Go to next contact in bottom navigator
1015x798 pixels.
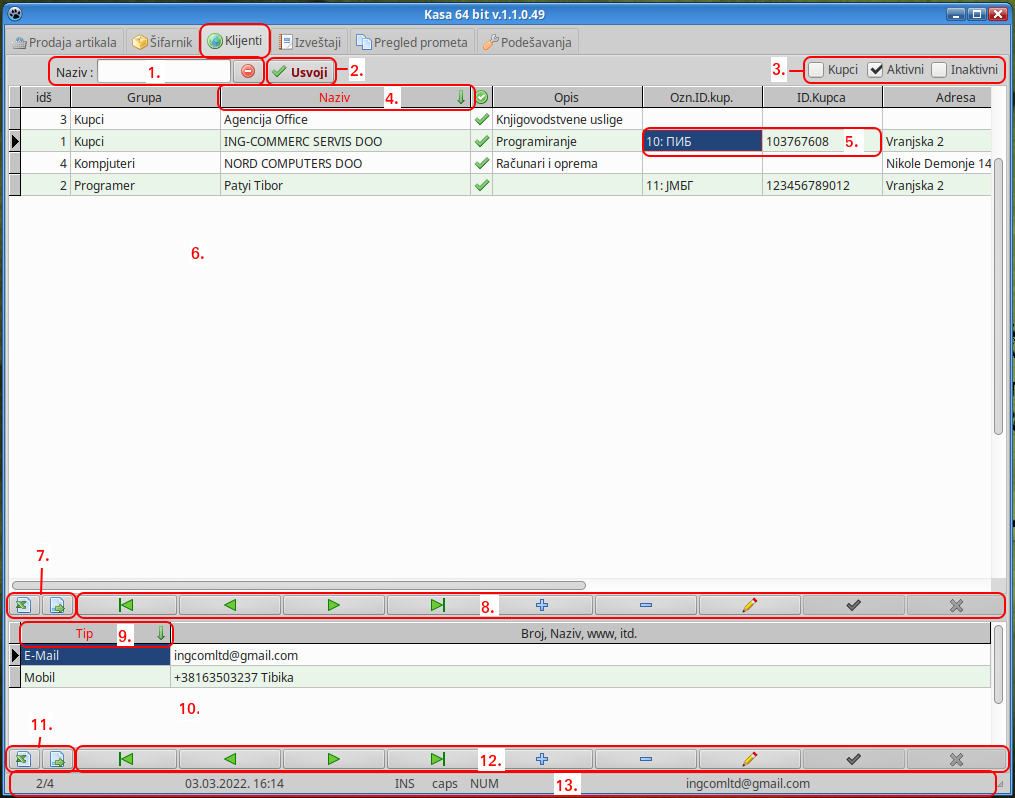[x=333, y=759]
